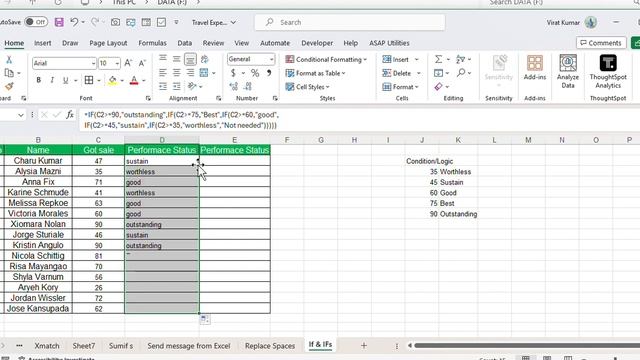640x360 pixels.
Task: Switch to the Xmatch sheet tab
Action: point(47,346)
